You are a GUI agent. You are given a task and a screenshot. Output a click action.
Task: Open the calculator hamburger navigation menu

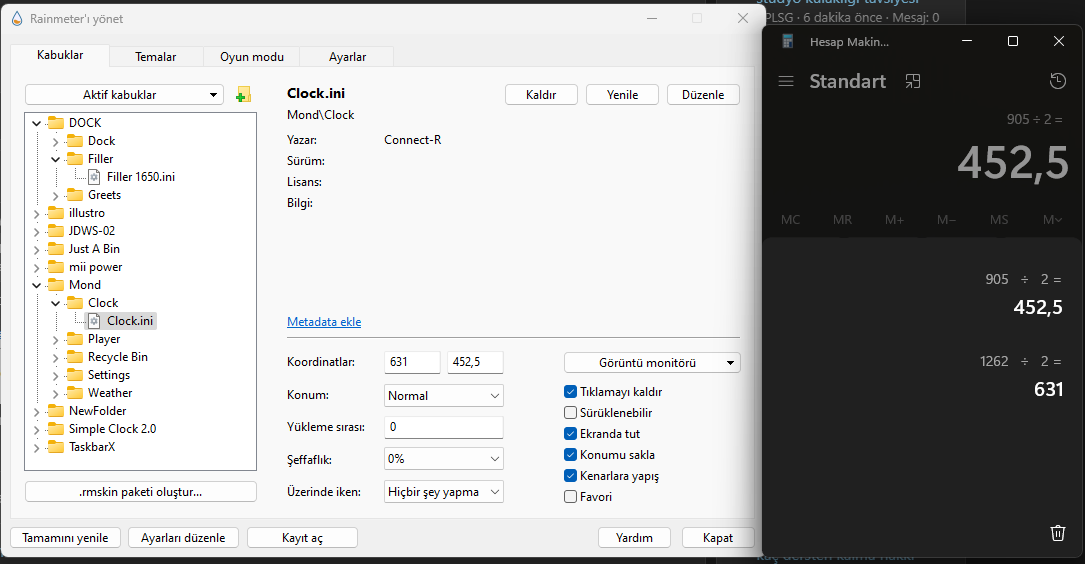click(x=786, y=82)
